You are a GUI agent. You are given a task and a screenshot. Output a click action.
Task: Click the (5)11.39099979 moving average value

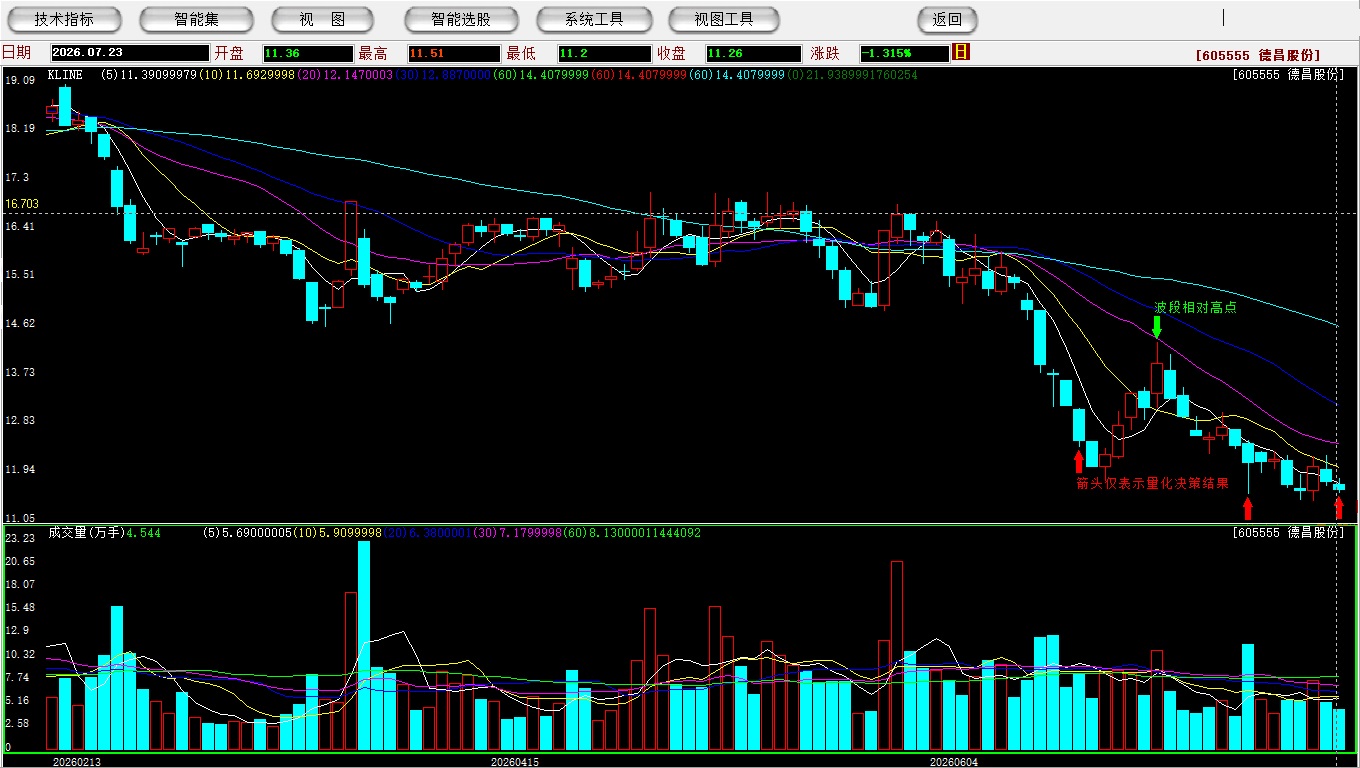click(150, 75)
